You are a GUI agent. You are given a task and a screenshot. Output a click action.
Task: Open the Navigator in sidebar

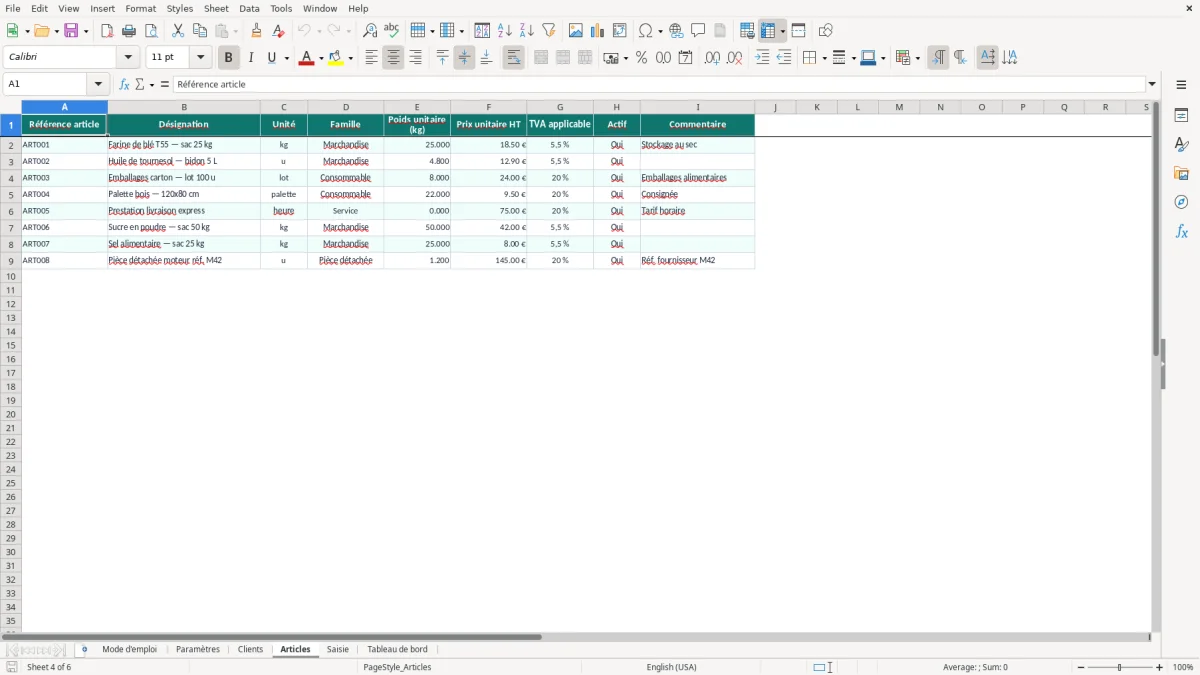coord(1181,202)
